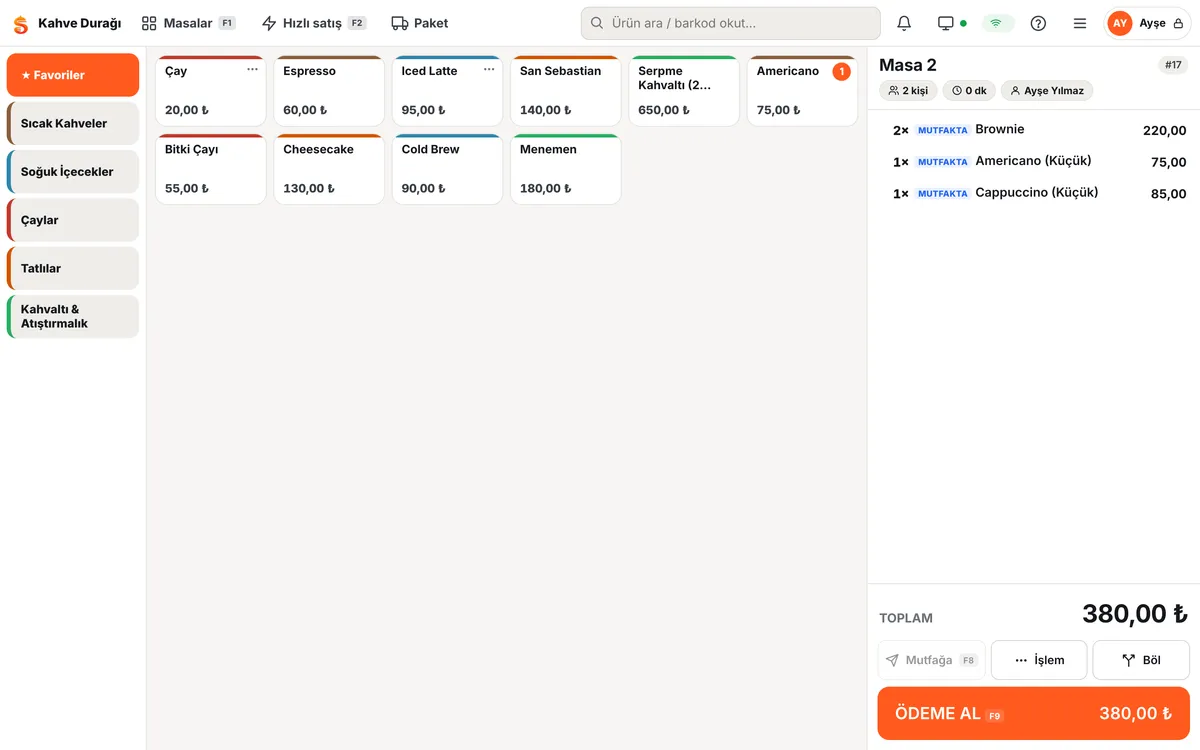Click the ÖDEME AL payment button

[x=1034, y=713]
